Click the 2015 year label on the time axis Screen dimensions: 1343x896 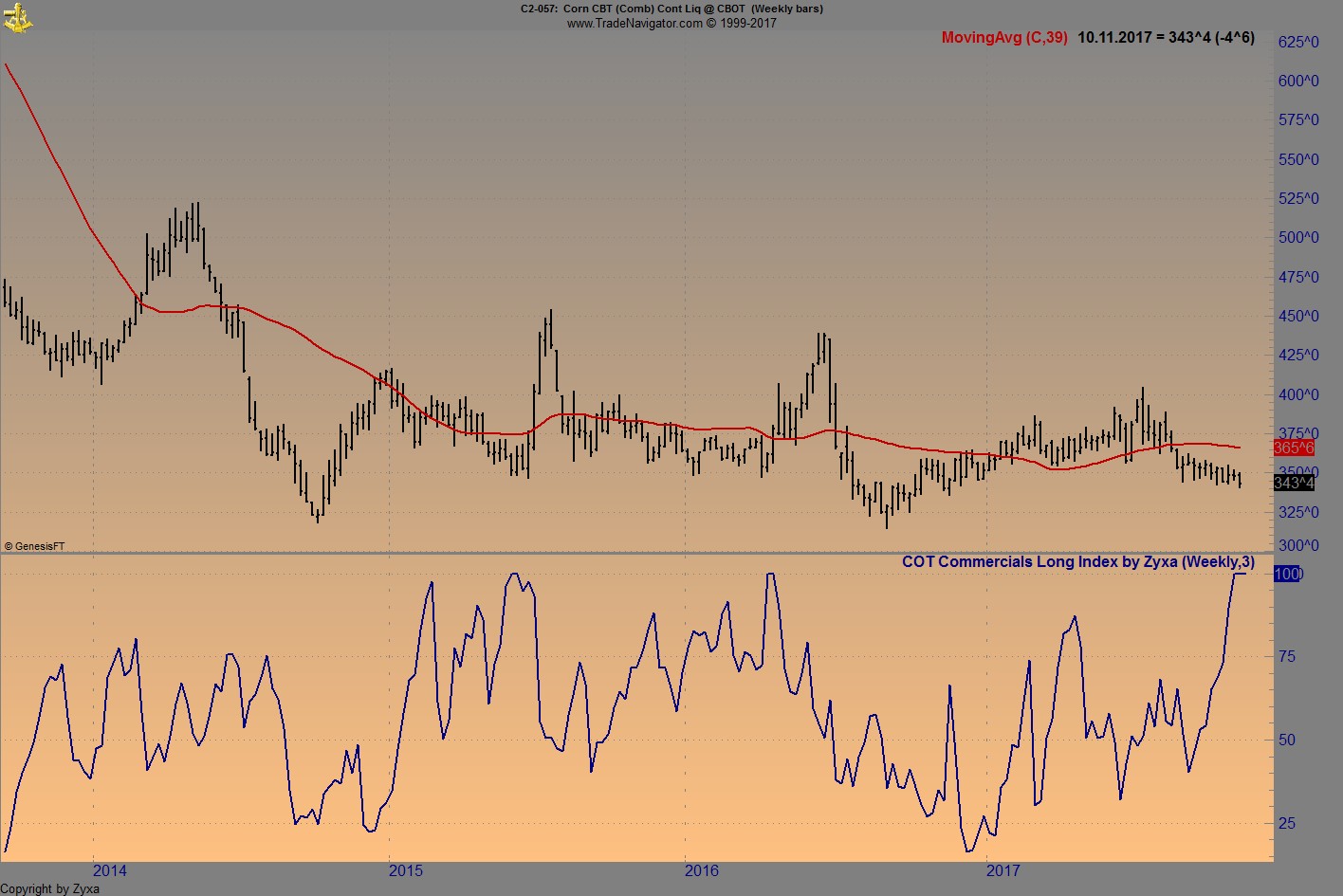tap(406, 870)
